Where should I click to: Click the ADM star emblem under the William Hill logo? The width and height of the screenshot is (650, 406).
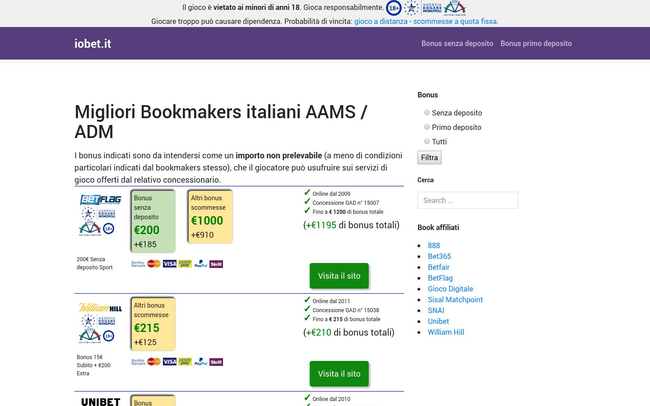coord(88,321)
